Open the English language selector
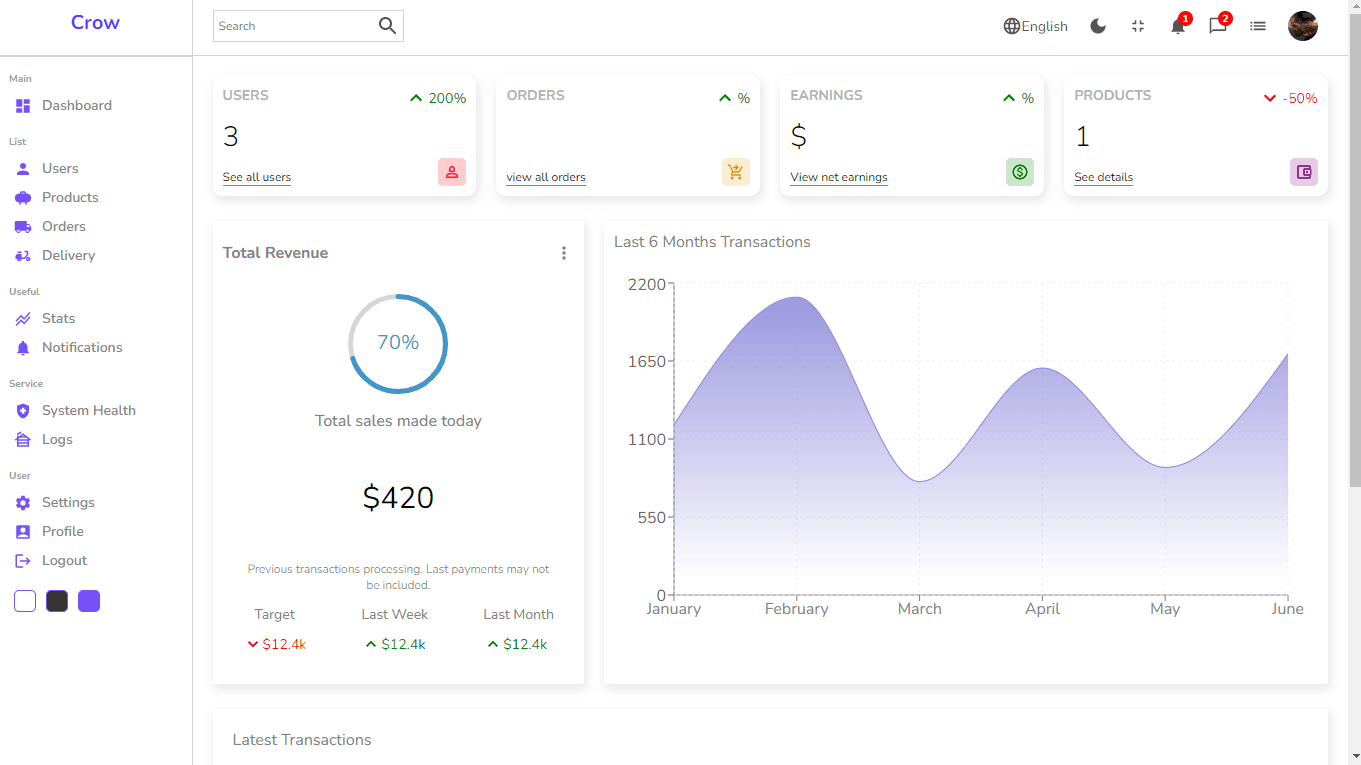The image size is (1361, 765). pos(1035,27)
